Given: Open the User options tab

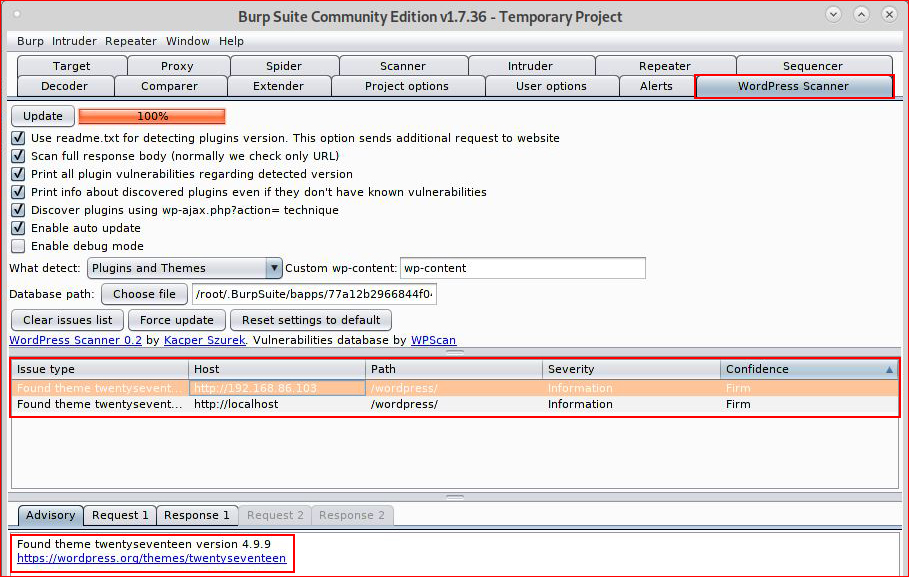Looking at the screenshot, I should tap(551, 86).
